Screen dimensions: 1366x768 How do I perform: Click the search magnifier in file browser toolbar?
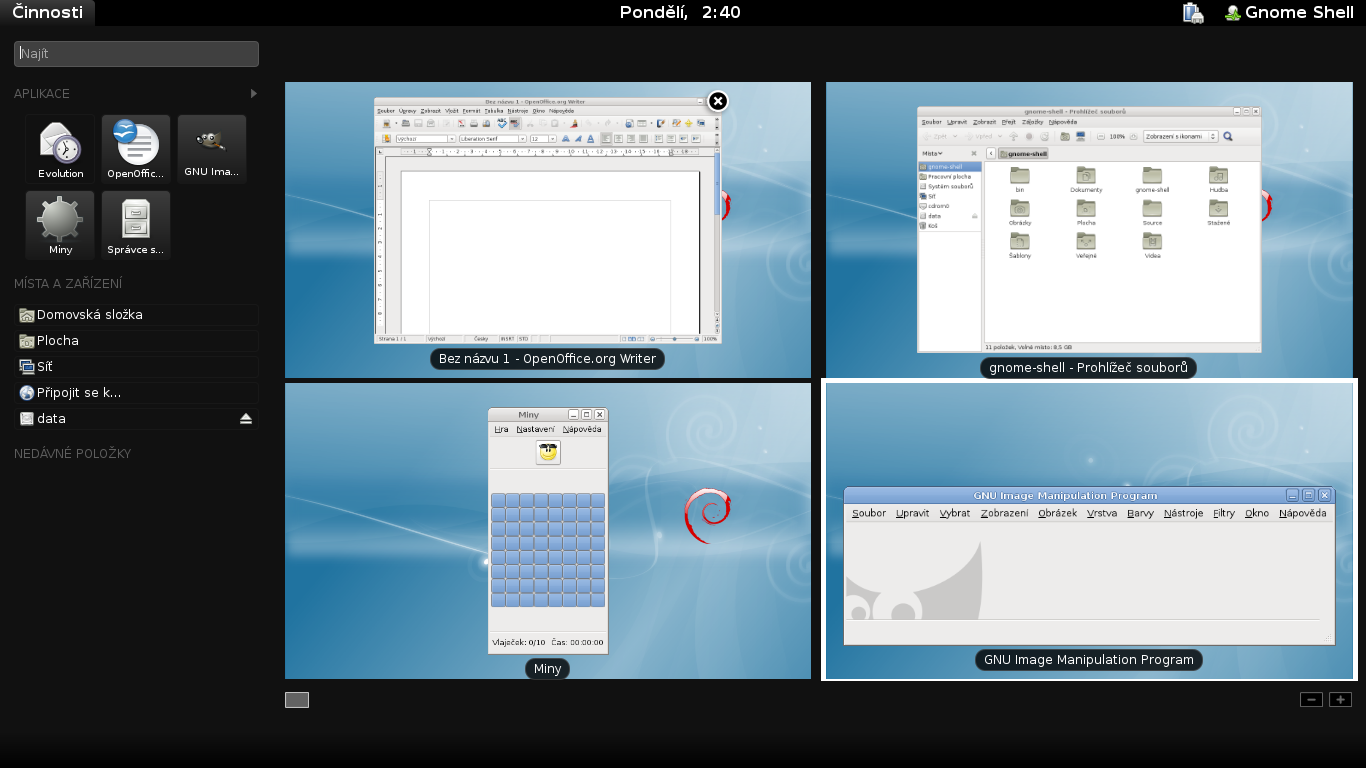click(1227, 136)
